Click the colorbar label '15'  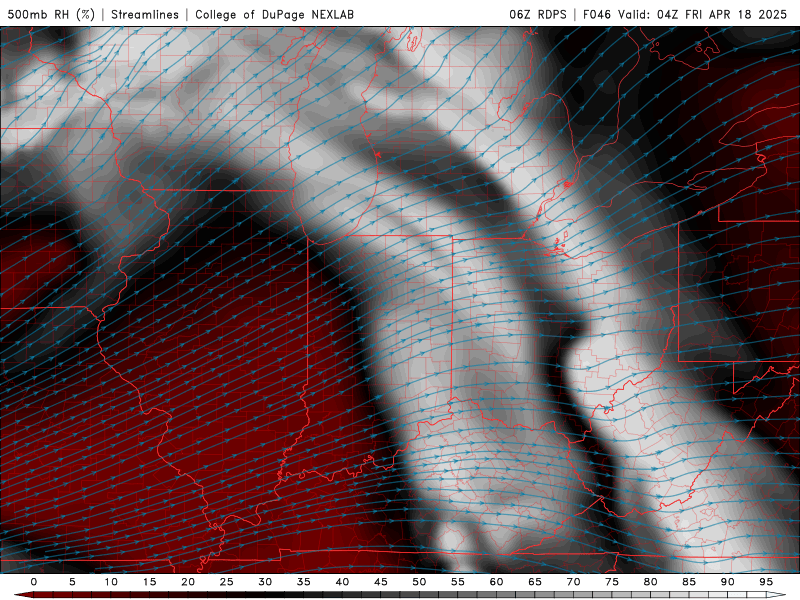coord(149,582)
